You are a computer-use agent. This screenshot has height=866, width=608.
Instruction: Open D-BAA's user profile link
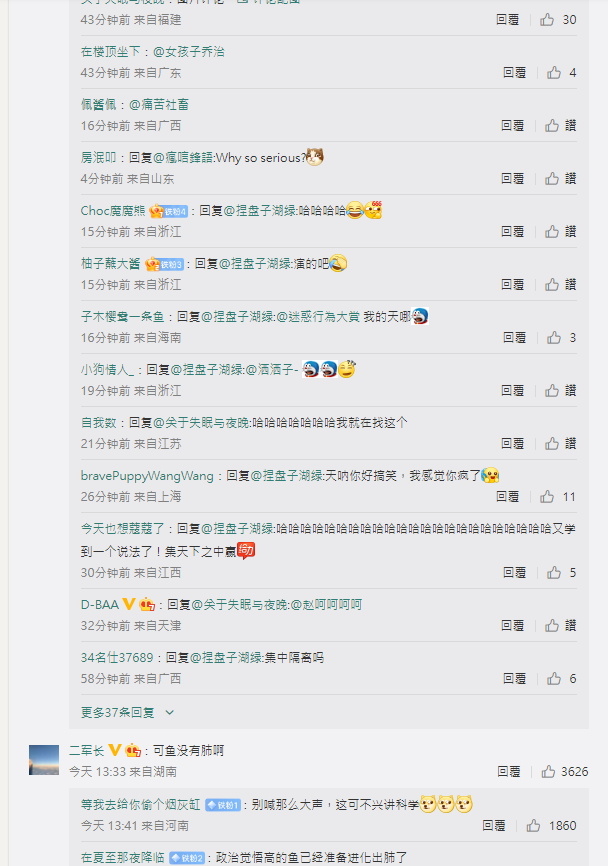(x=100, y=605)
